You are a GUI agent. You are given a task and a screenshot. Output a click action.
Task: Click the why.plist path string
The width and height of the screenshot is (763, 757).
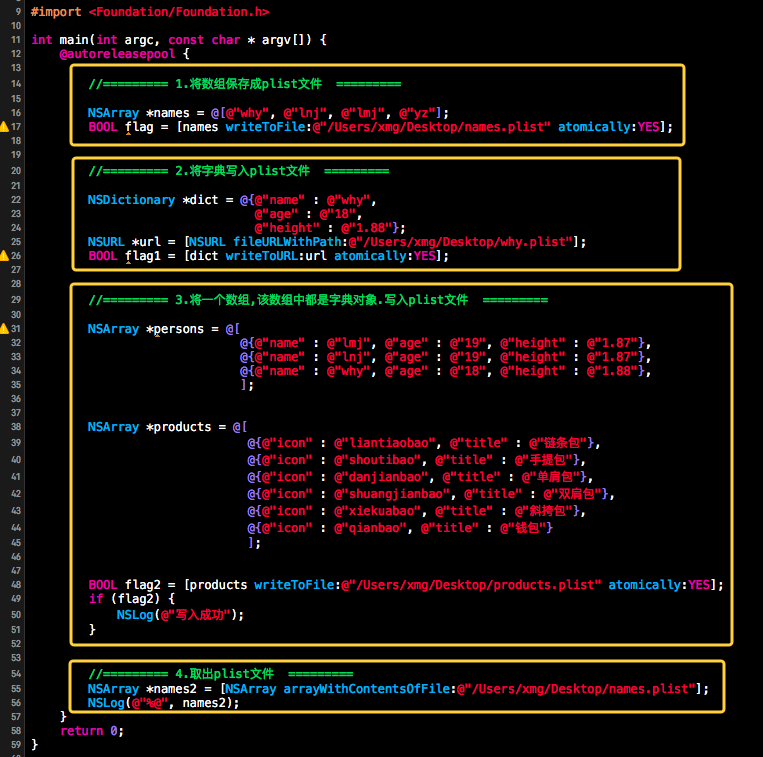pyautogui.click(x=460, y=242)
